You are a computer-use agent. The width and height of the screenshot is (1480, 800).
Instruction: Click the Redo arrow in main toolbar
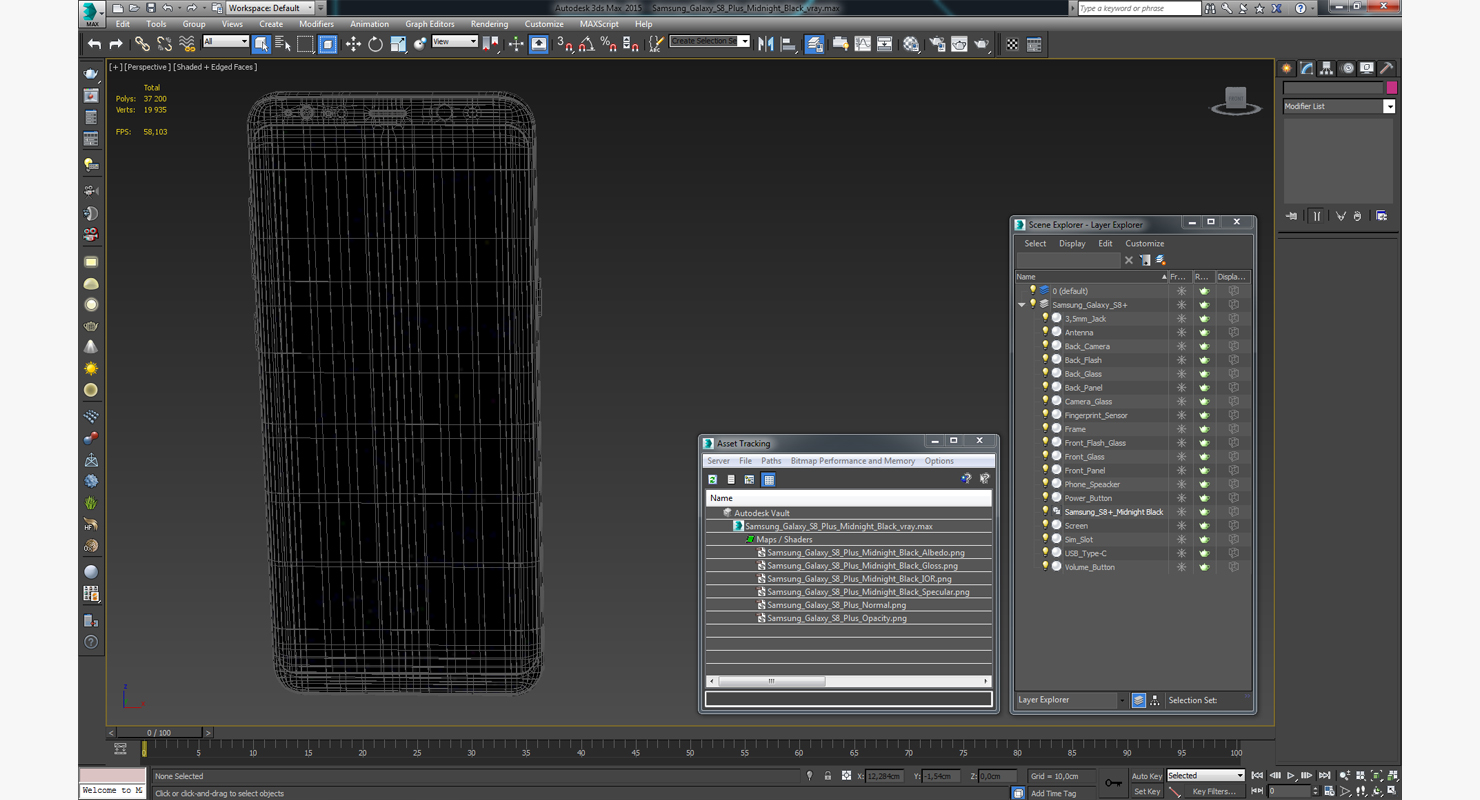pyautogui.click(x=116, y=44)
